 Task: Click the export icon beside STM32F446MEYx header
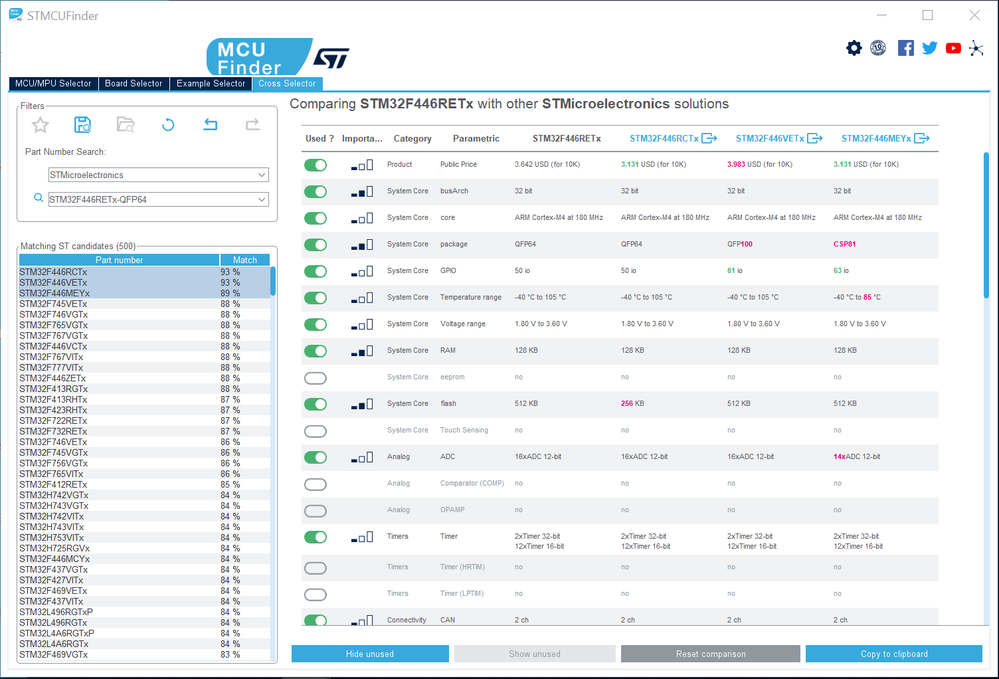[x=922, y=138]
